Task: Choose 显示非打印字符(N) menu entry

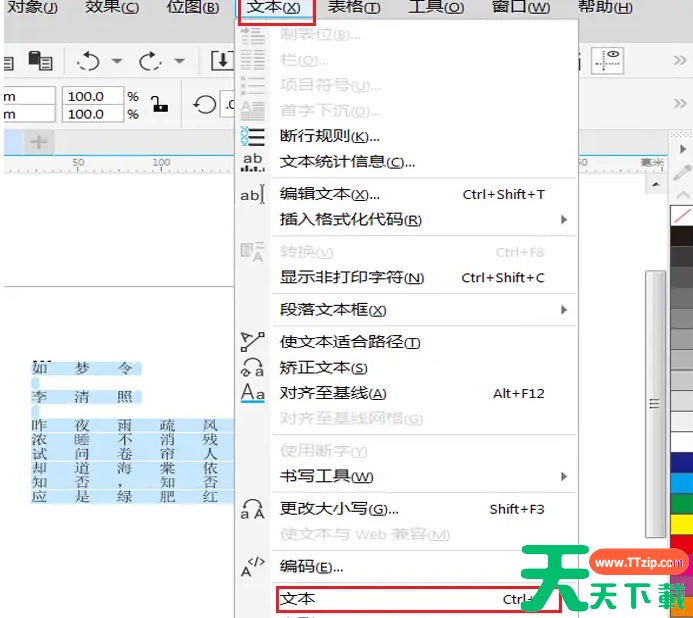Action: 407,278
